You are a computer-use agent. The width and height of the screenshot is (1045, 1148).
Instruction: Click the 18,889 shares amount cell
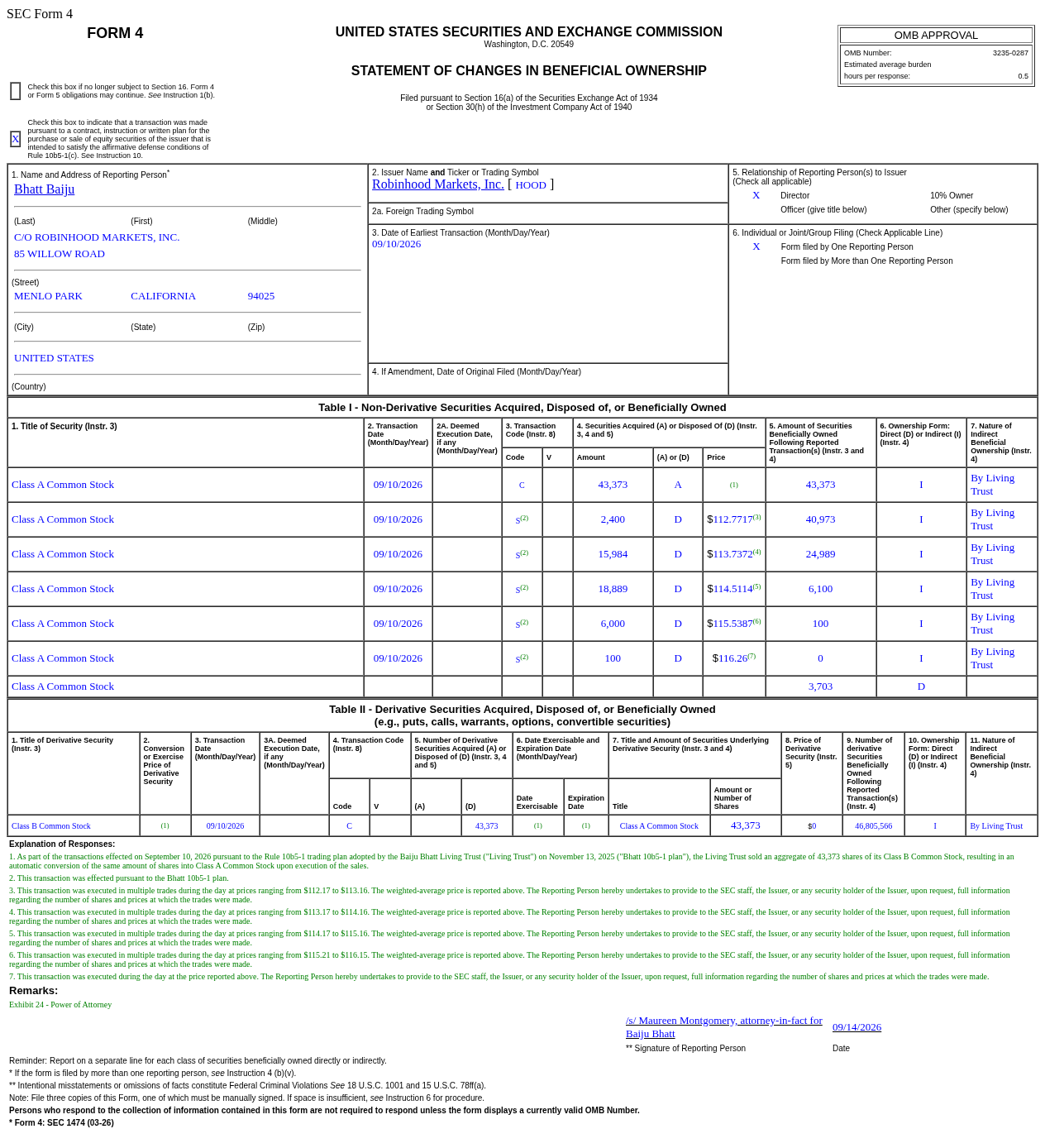[x=613, y=589]
